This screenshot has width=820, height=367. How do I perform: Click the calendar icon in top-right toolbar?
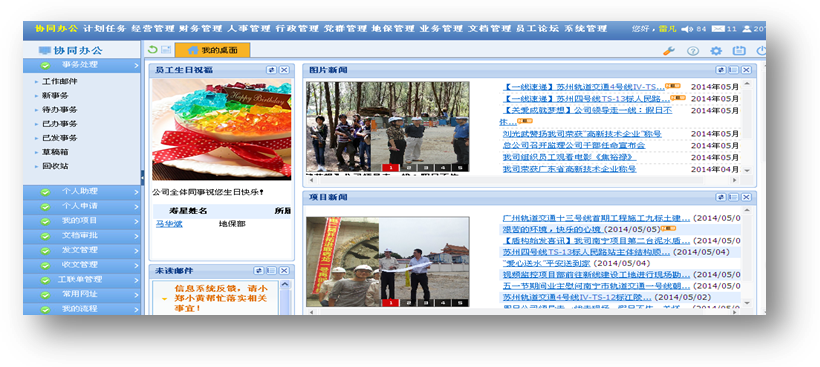pyautogui.click(x=739, y=51)
